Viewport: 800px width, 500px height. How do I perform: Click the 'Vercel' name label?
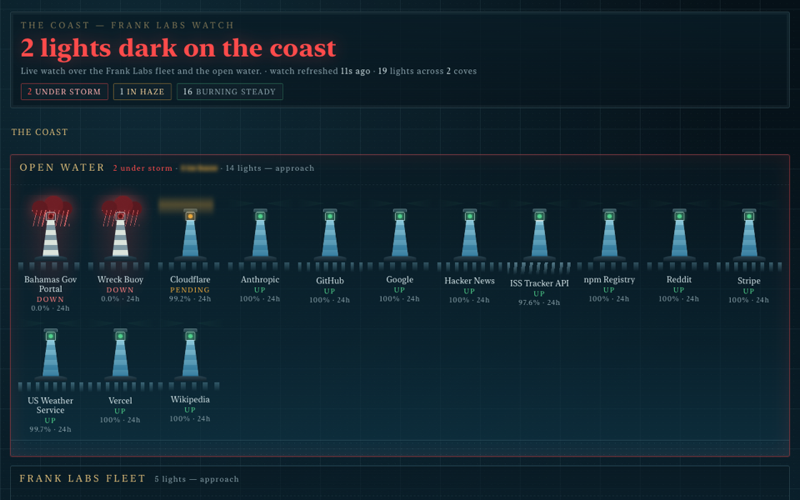pos(120,401)
